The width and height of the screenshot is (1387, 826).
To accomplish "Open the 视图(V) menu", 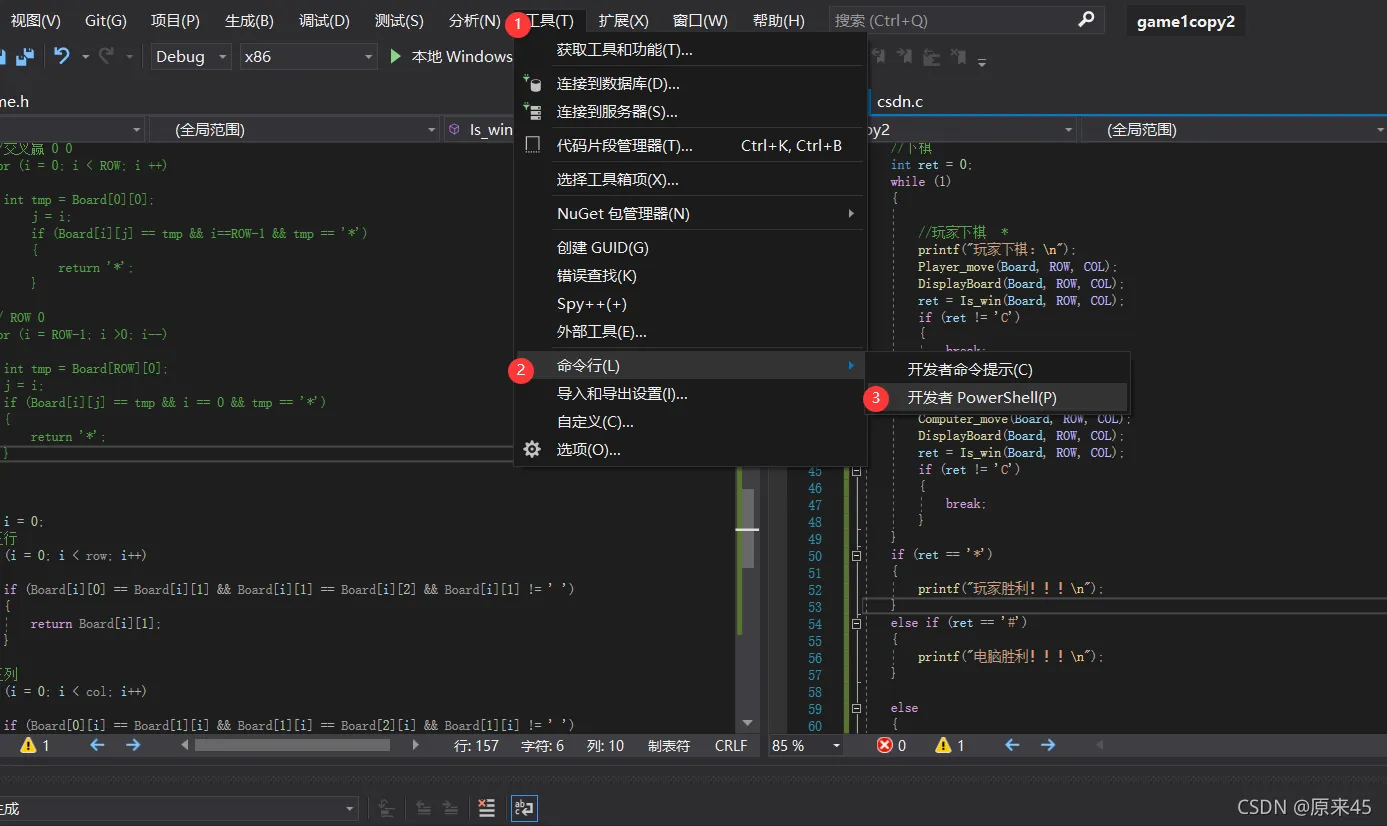I will [36, 21].
